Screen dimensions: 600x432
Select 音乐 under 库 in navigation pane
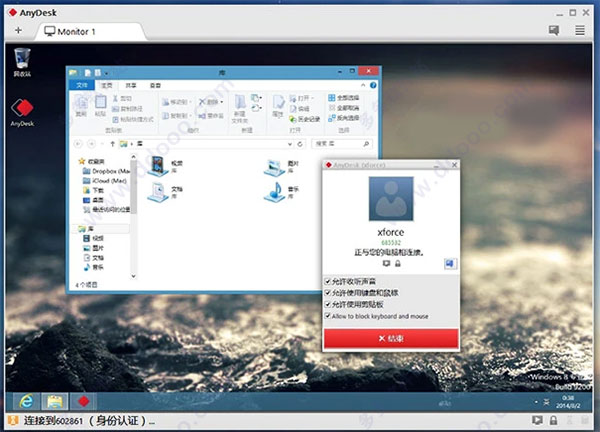tap(94, 267)
